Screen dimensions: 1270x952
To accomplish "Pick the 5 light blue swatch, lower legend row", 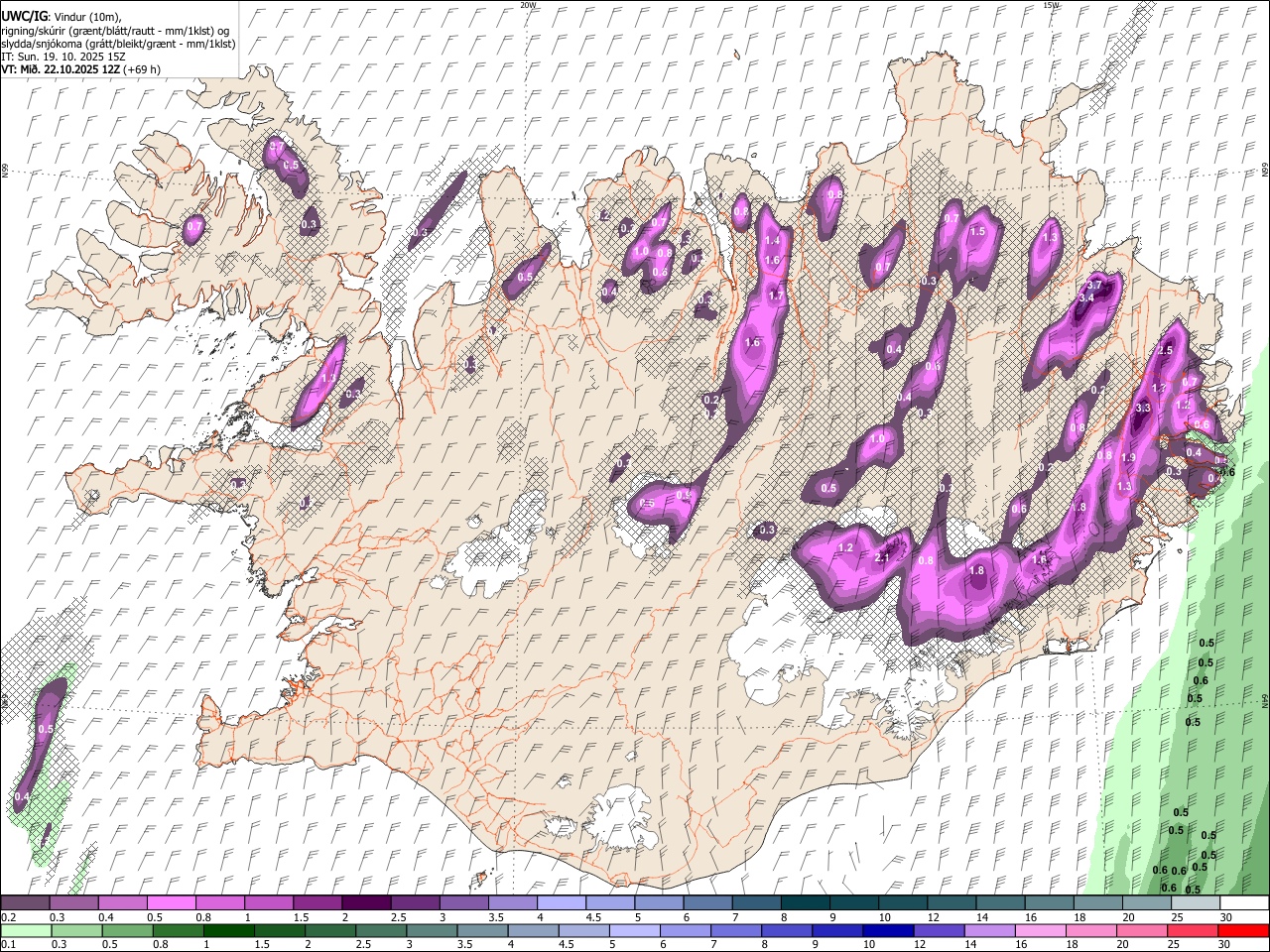I will [634, 930].
